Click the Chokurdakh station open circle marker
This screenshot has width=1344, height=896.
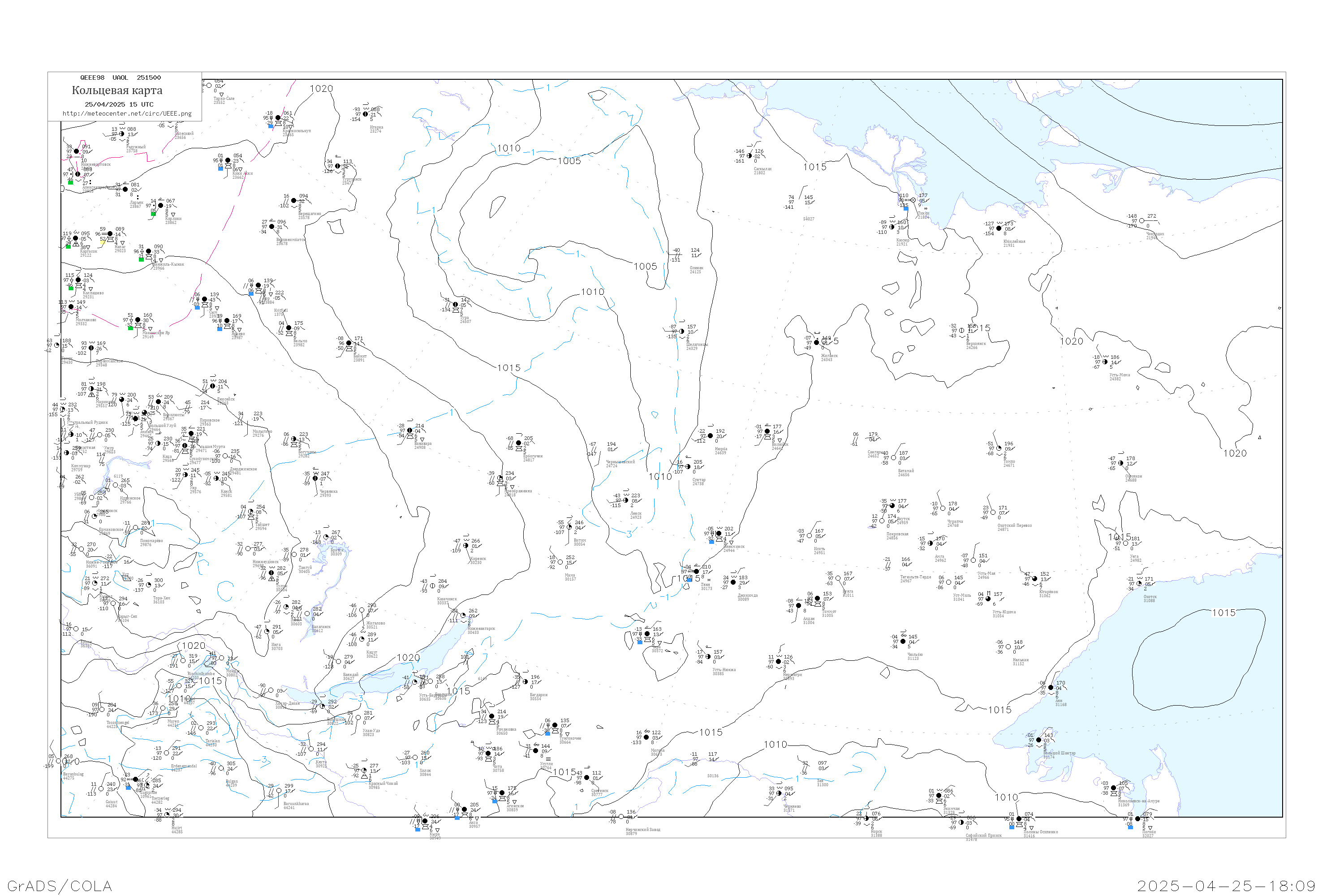1142,220
